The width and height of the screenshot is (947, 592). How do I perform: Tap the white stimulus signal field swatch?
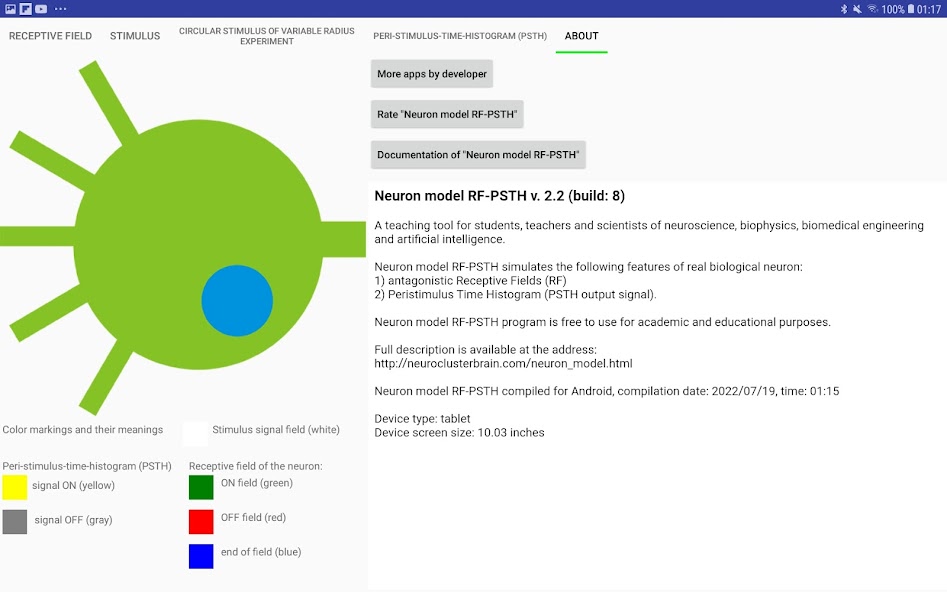point(195,433)
